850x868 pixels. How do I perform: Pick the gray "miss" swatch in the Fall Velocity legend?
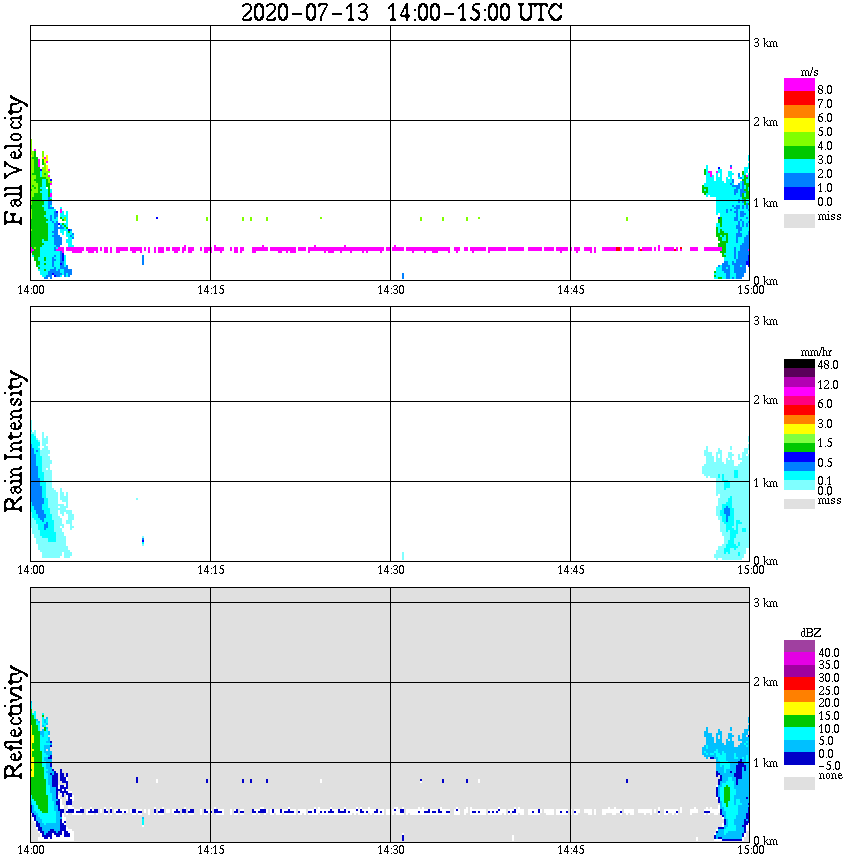pos(799,220)
